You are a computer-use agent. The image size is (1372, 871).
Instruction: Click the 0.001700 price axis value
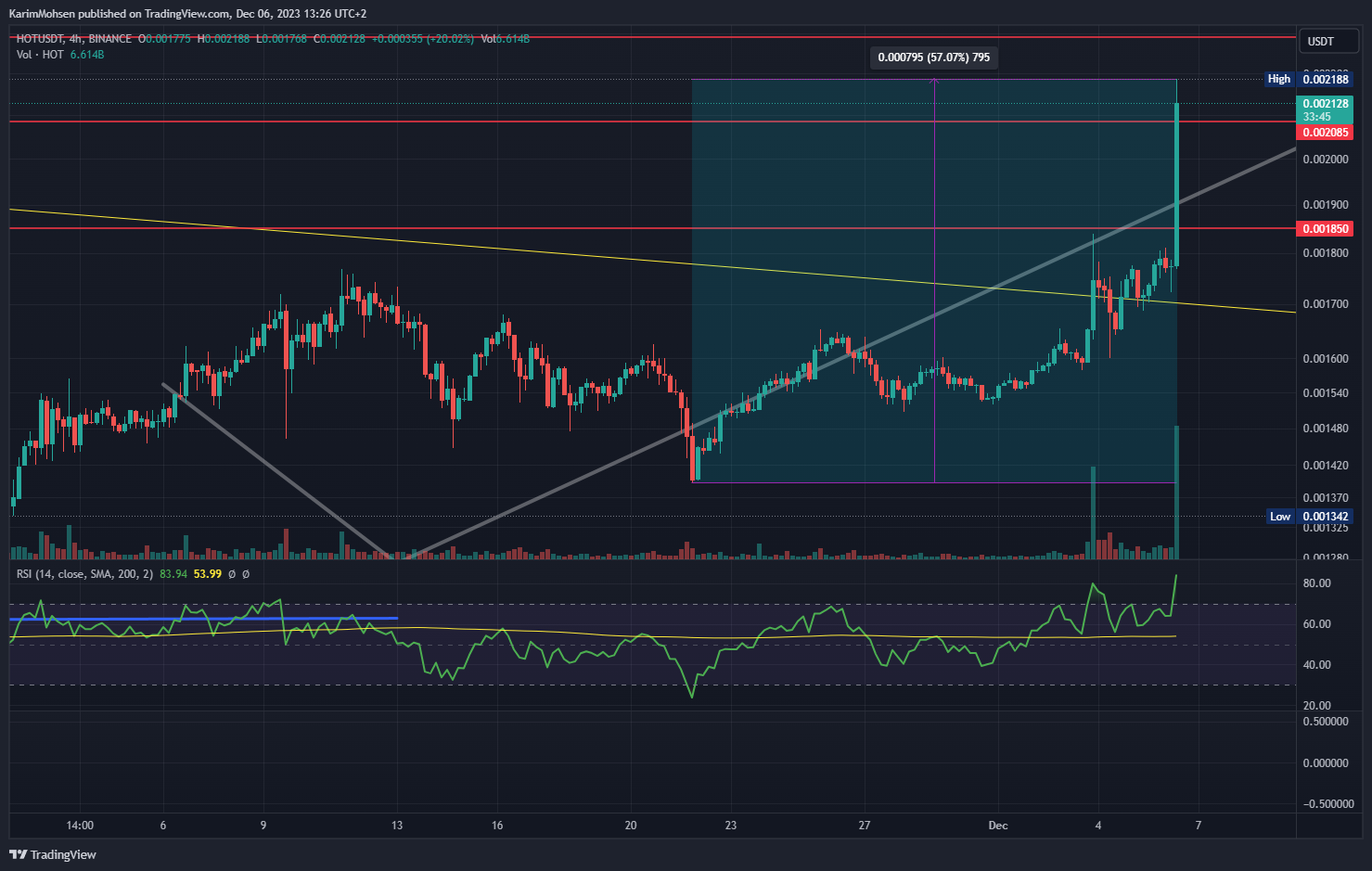click(x=1326, y=304)
